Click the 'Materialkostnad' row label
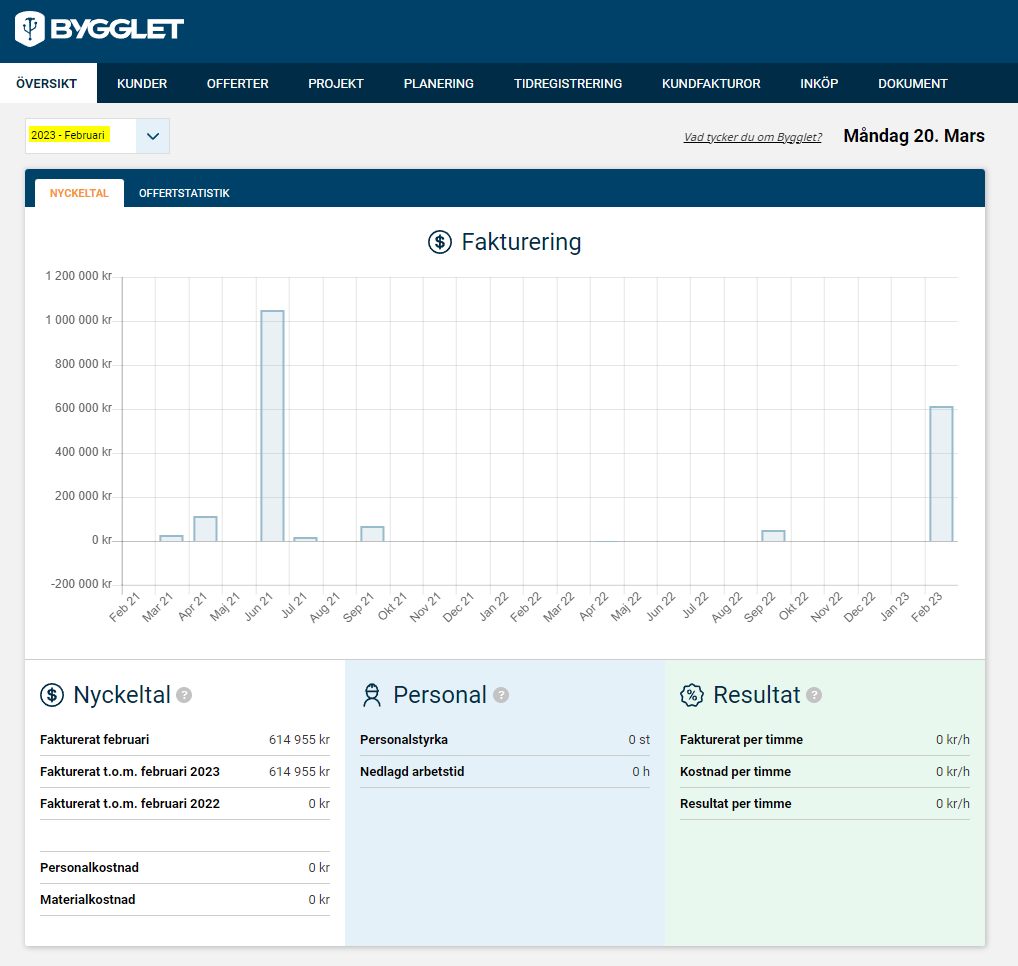This screenshot has width=1018, height=966. (88, 899)
